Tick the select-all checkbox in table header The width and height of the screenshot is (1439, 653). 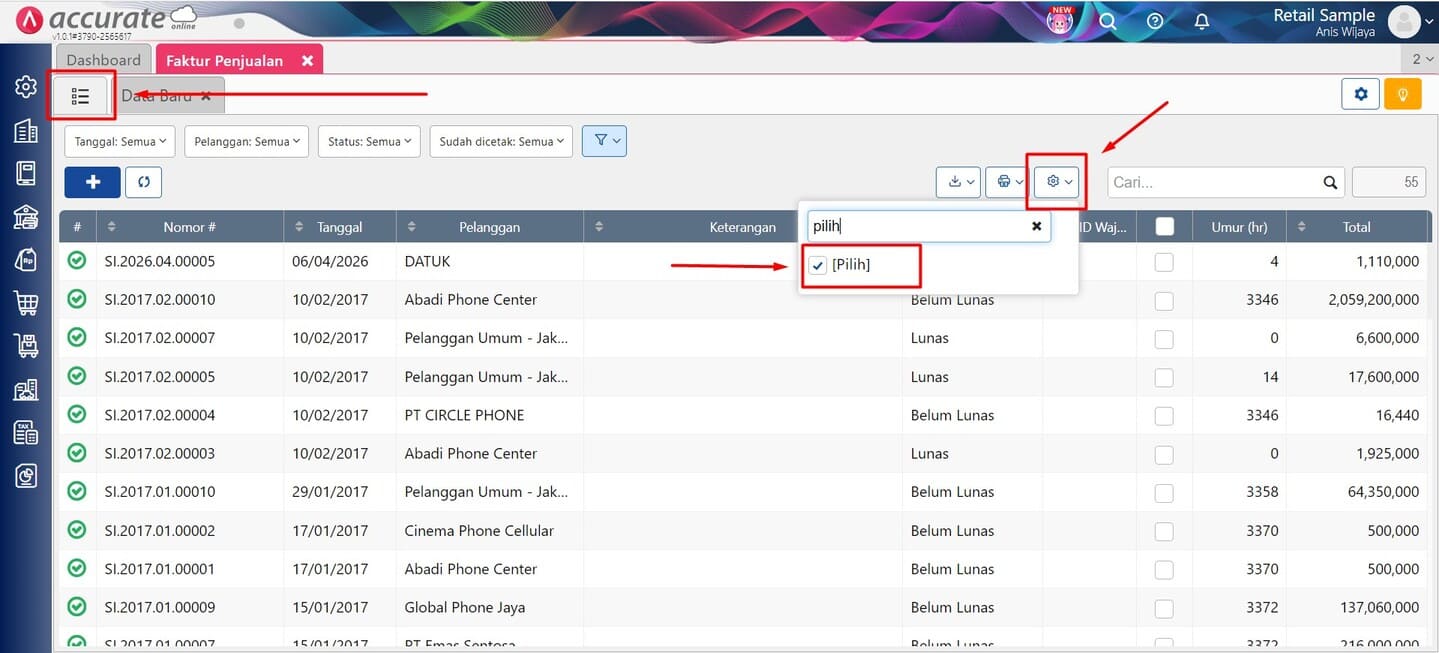click(x=1164, y=227)
